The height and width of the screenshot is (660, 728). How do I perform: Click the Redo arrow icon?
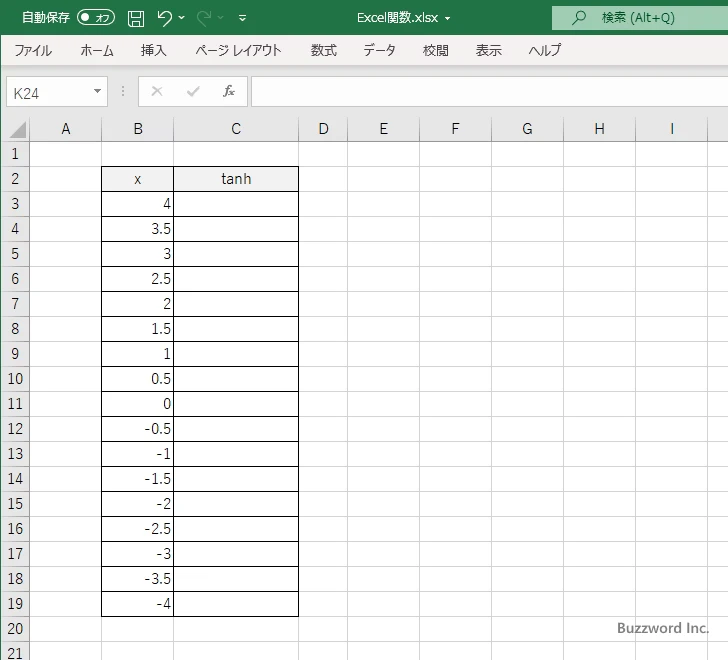[205, 18]
